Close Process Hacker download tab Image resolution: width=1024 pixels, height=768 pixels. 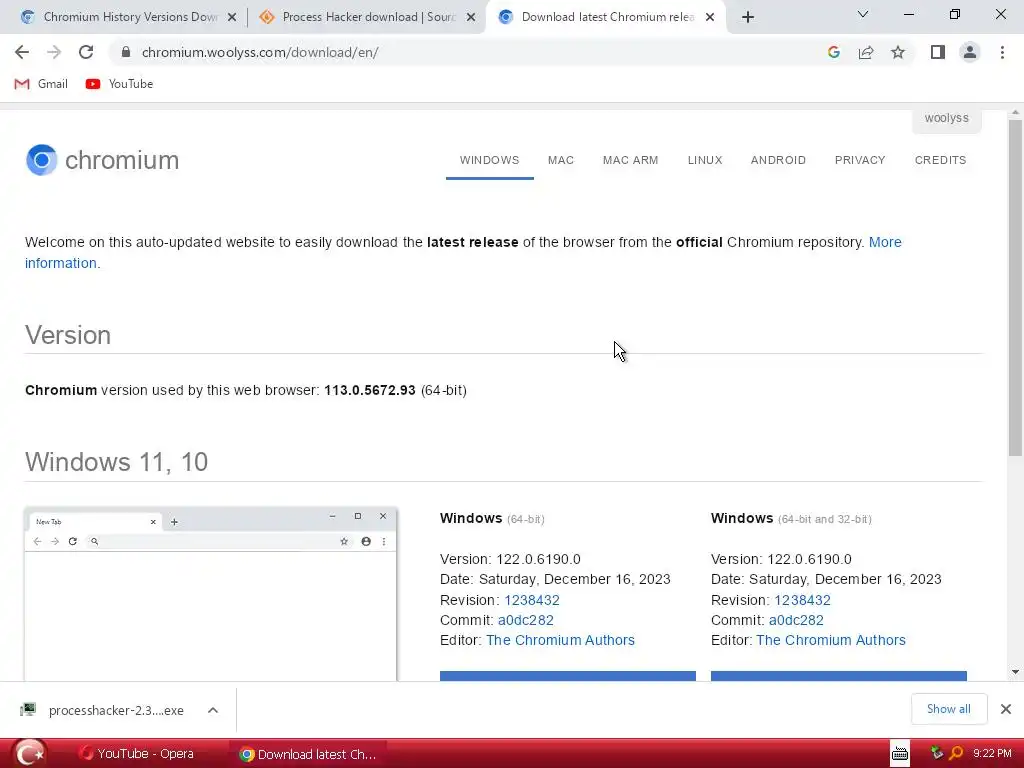[471, 18]
